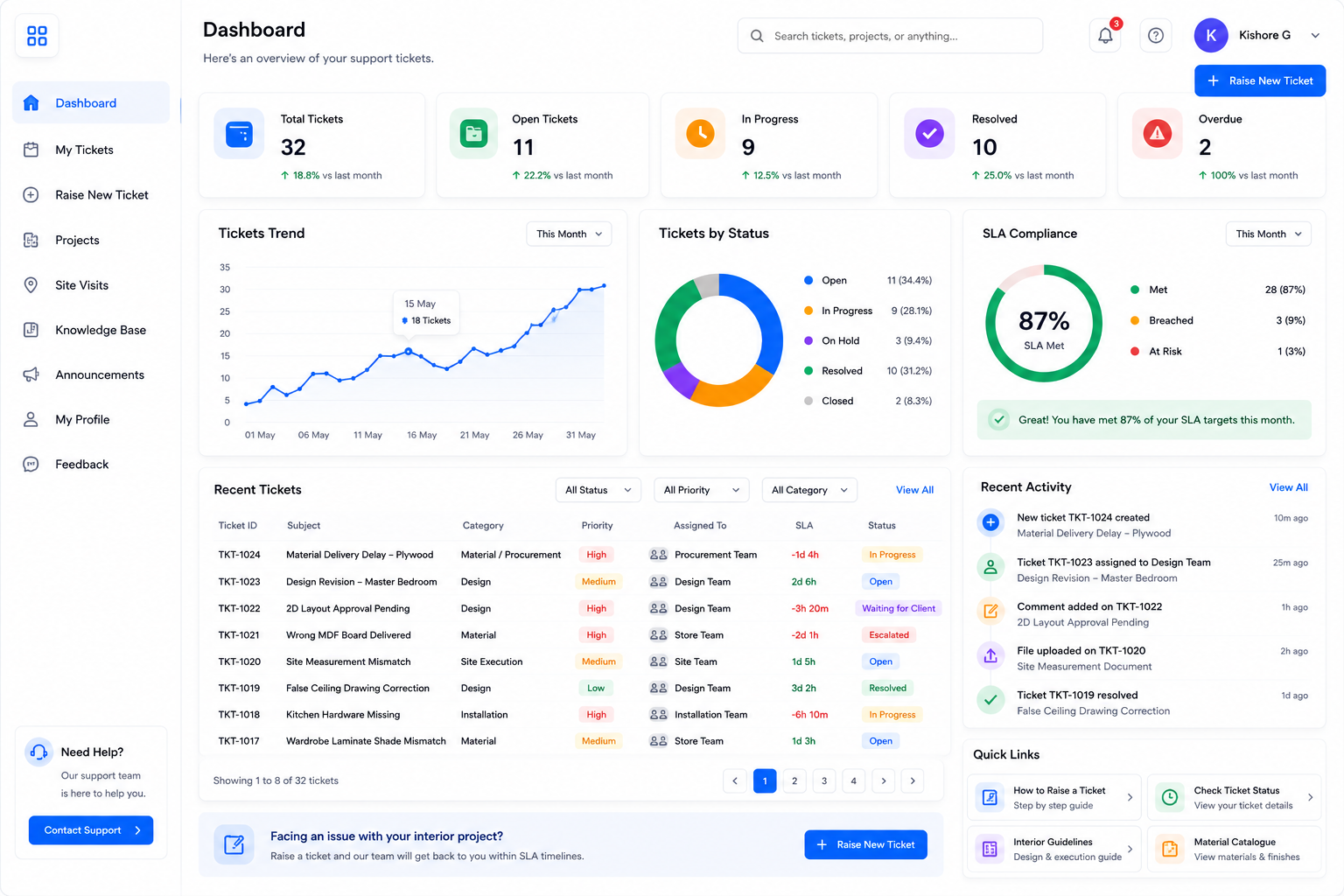This screenshot has height=896, width=1344.
Task: Click the Resolved checkmark icon
Action: coord(929,134)
